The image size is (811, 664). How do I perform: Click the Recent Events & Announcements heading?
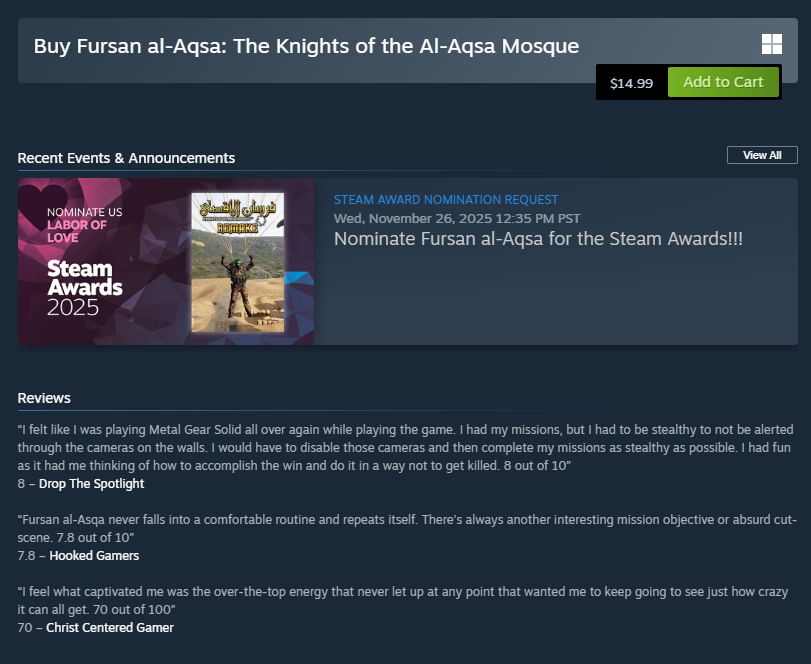pos(126,158)
